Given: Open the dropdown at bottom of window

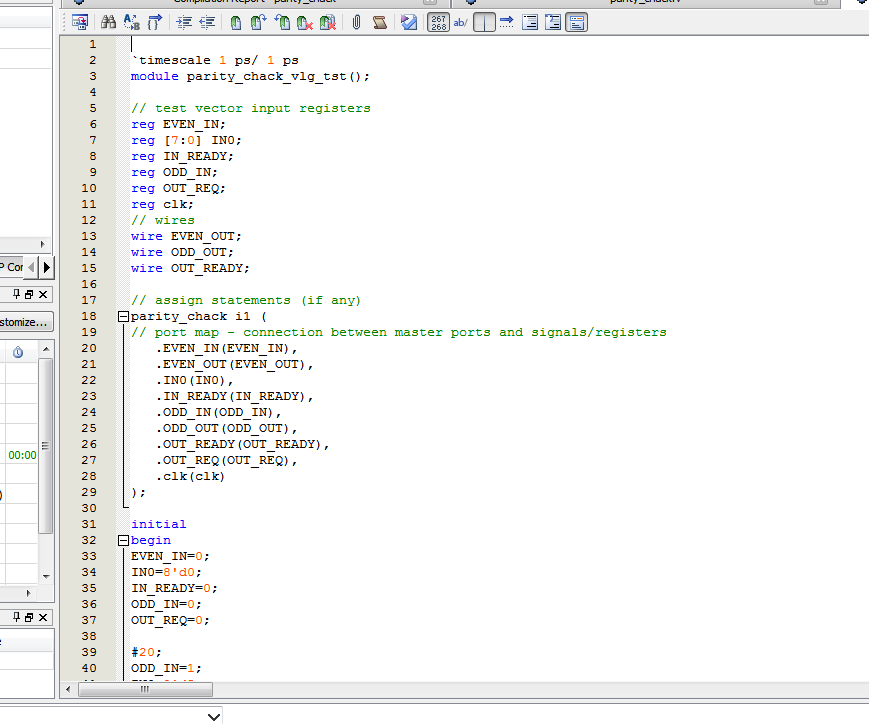Looking at the screenshot, I should click(213, 716).
